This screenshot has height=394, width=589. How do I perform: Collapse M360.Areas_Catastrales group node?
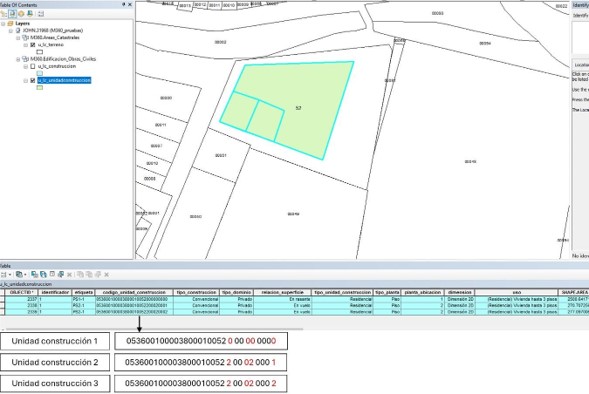pos(18,38)
